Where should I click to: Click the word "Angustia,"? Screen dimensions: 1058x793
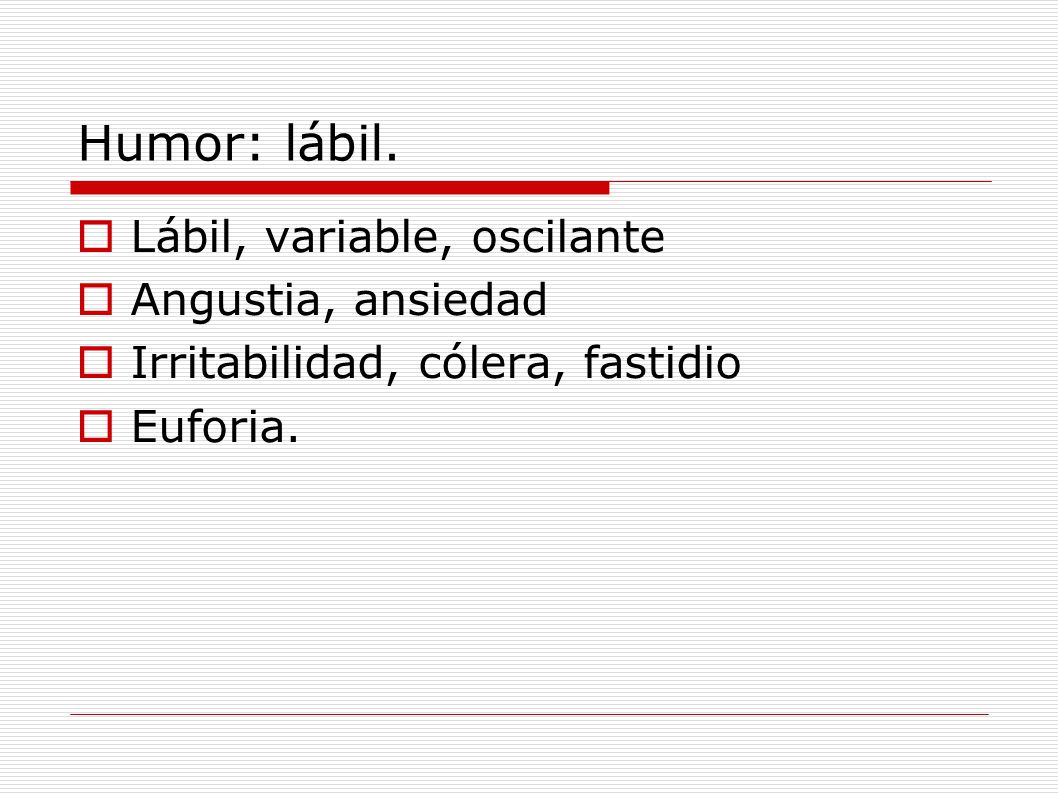pos(233,301)
